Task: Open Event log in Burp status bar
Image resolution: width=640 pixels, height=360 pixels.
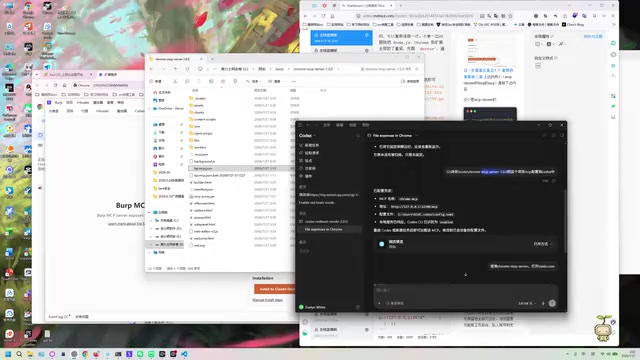Action: tap(59, 317)
